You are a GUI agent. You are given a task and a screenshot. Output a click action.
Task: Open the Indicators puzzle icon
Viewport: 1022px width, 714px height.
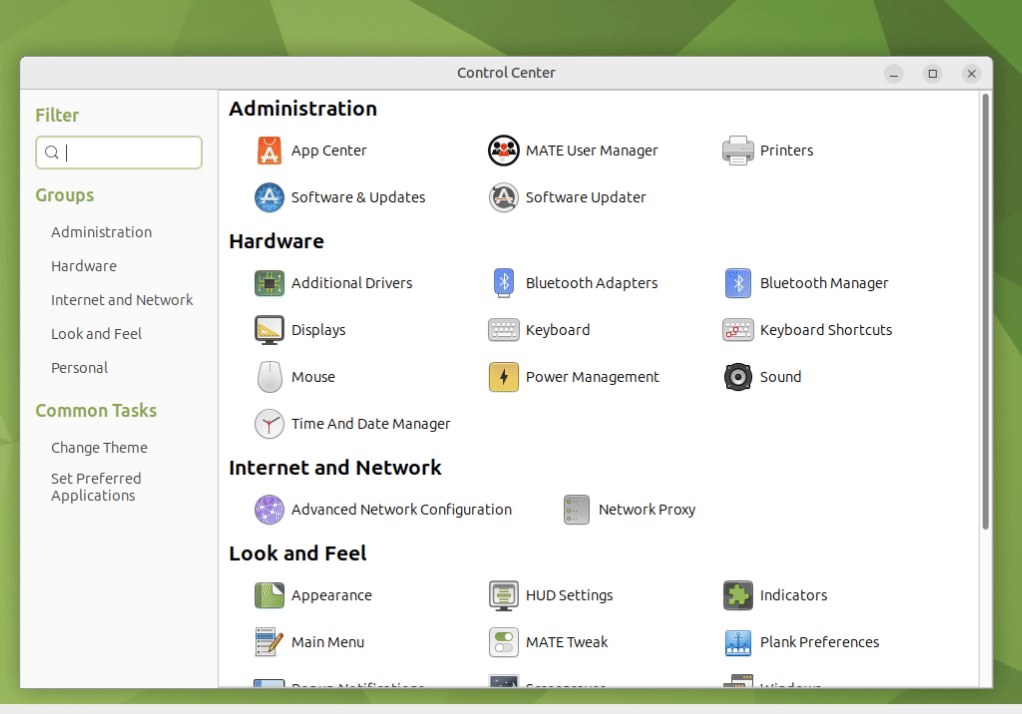coord(738,595)
